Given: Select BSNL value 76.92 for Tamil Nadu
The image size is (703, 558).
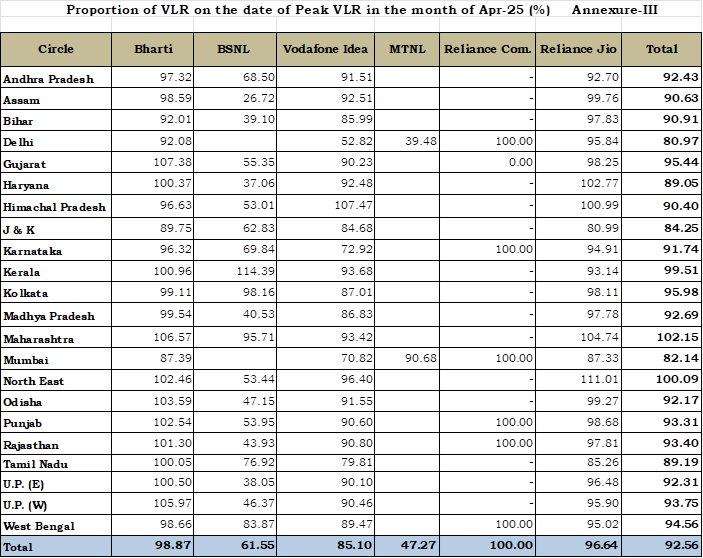Looking at the screenshot, I should pyautogui.click(x=259, y=462).
